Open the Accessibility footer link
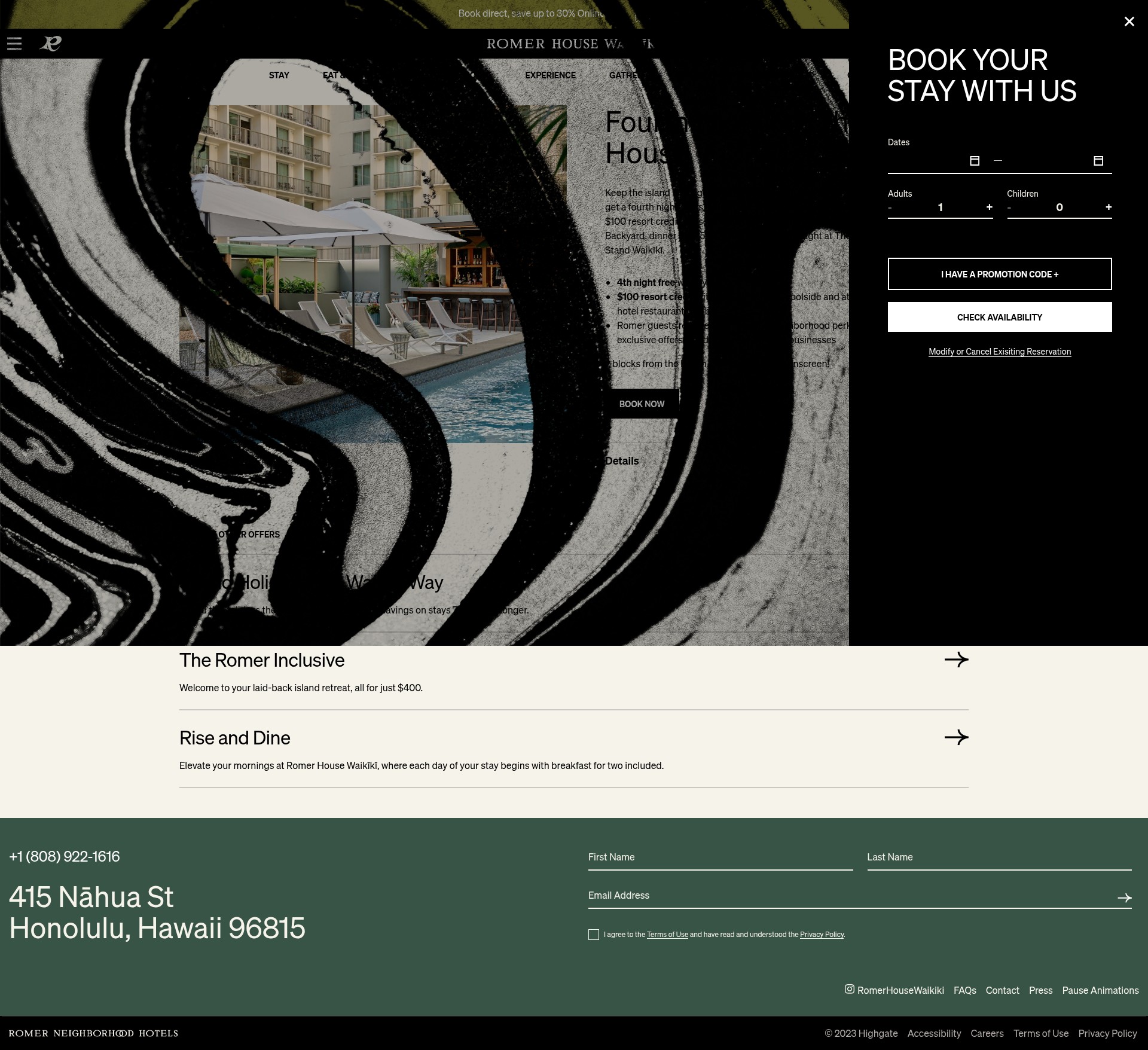Viewport: 1148px width, 1050px height. 934,1033
